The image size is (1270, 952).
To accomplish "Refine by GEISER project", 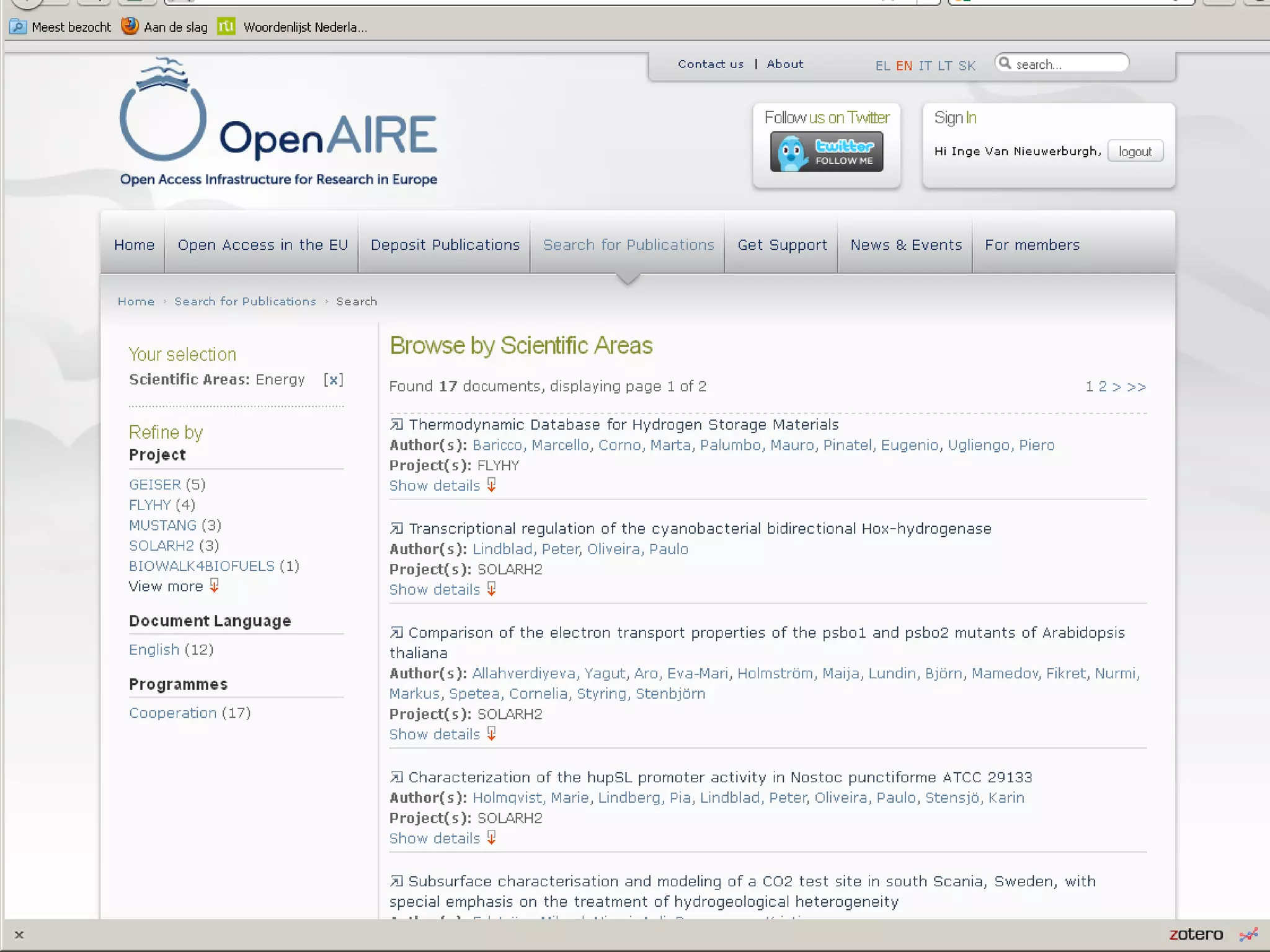I will pyautogui.click(x=155, y=485).
